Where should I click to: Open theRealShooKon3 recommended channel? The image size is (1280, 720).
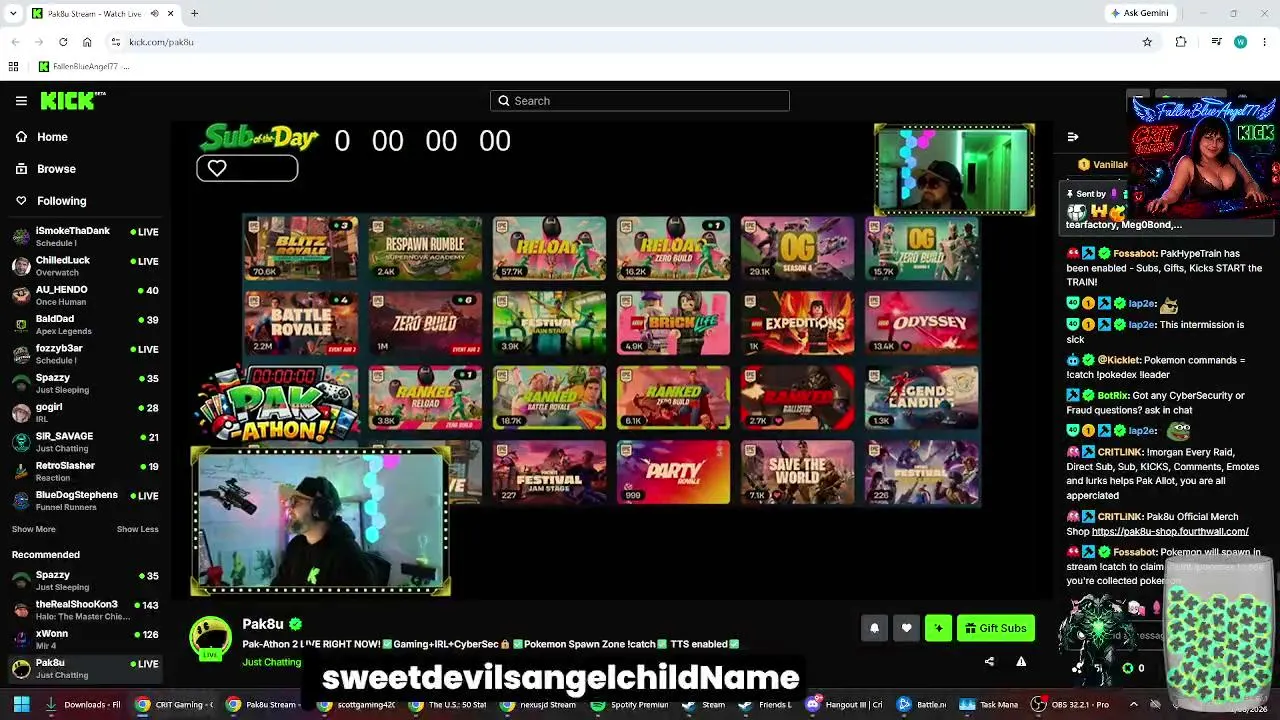85,609
